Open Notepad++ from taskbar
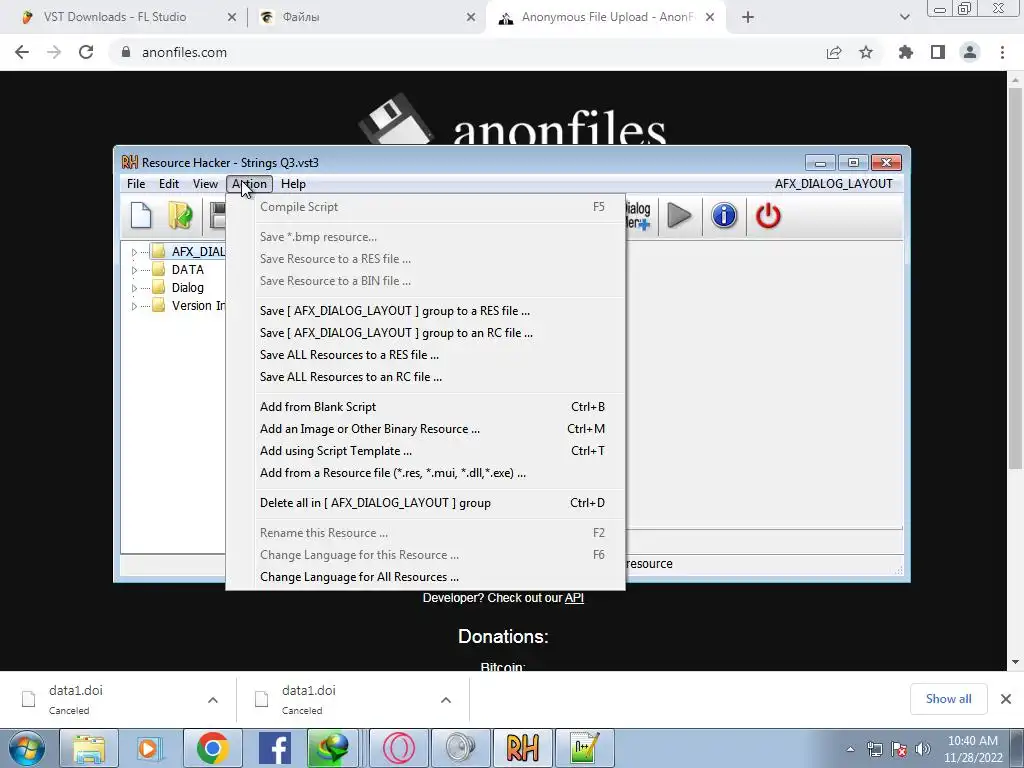Viewport: 1024px width, 768px height. [584, 748]
